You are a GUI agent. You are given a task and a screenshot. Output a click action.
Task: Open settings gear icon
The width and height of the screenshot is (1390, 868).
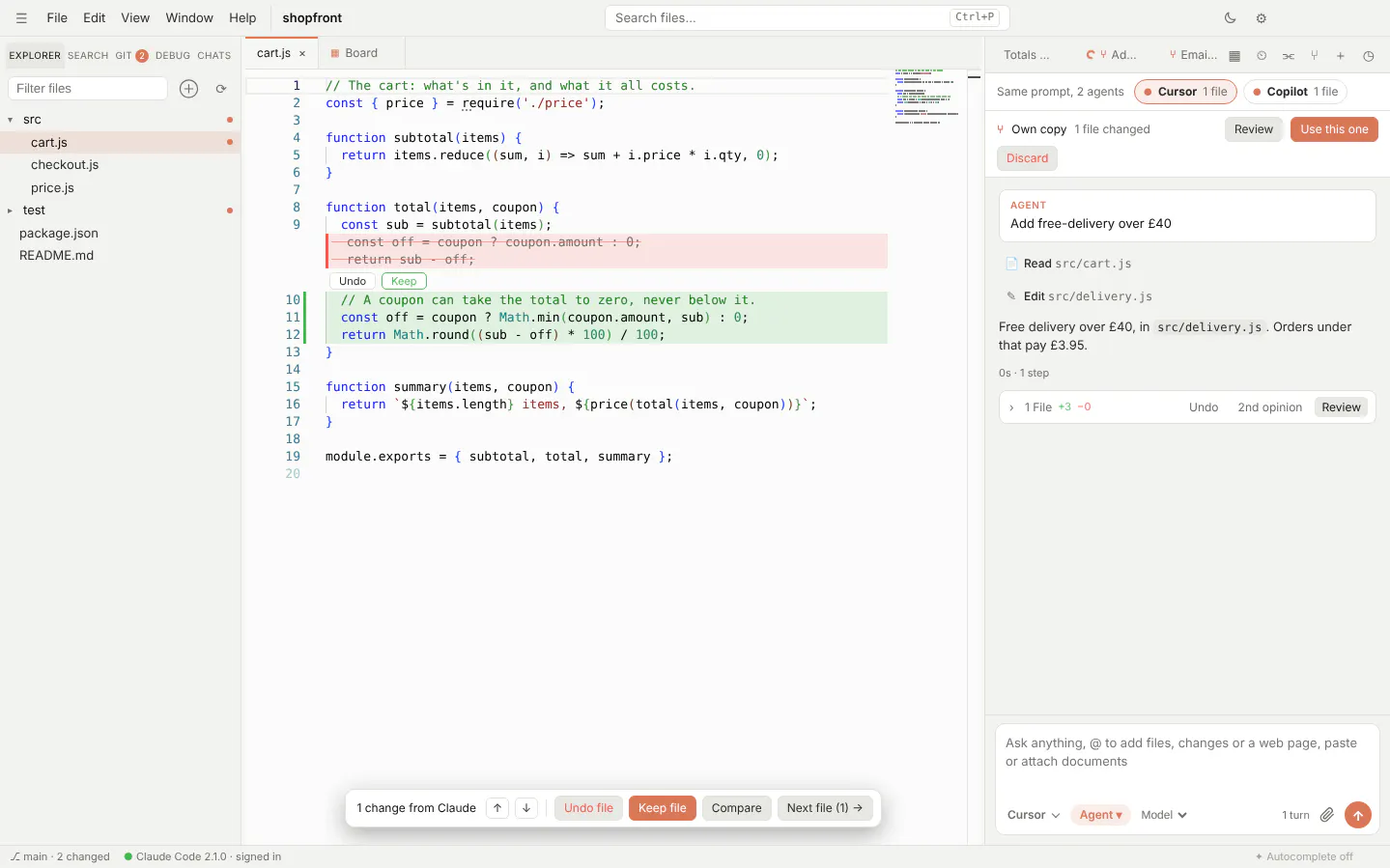[x=1261, y=17]
